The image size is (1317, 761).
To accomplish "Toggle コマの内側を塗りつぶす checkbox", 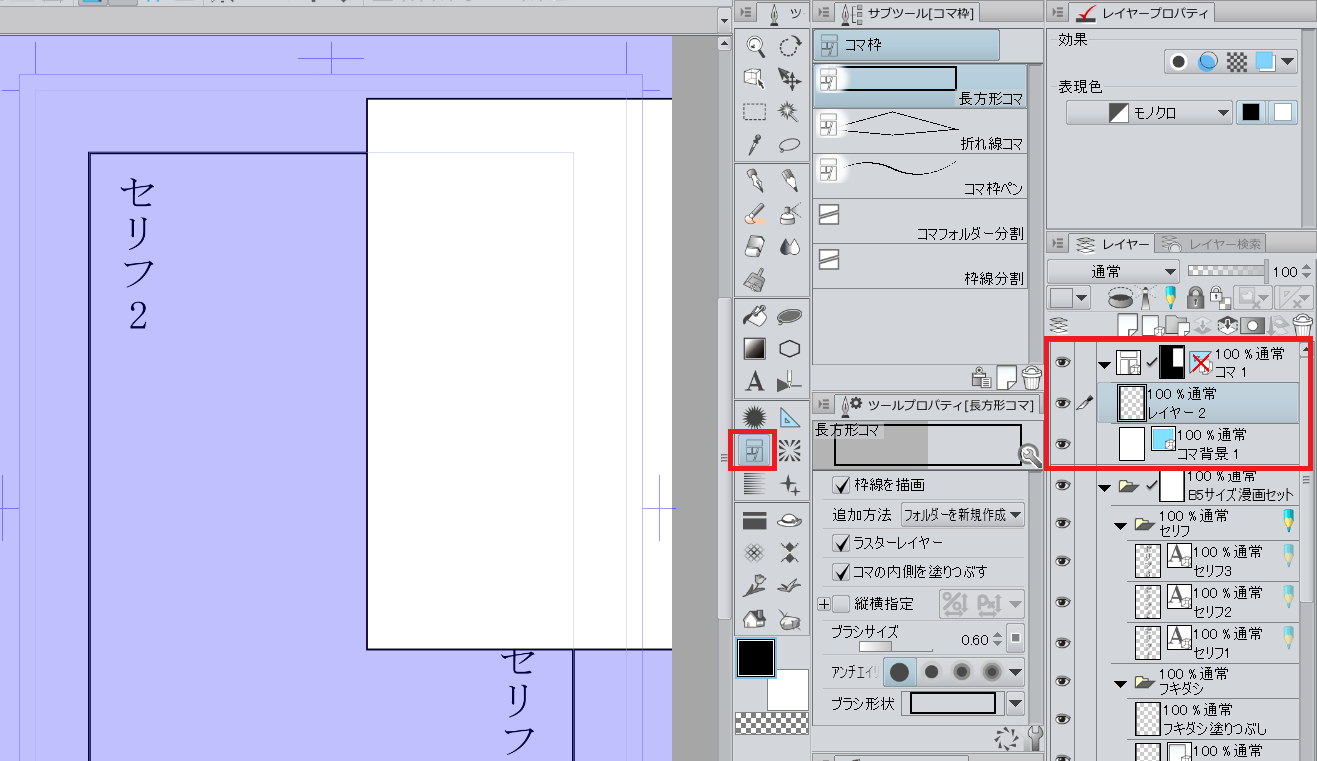I will (x=842, y=572).
